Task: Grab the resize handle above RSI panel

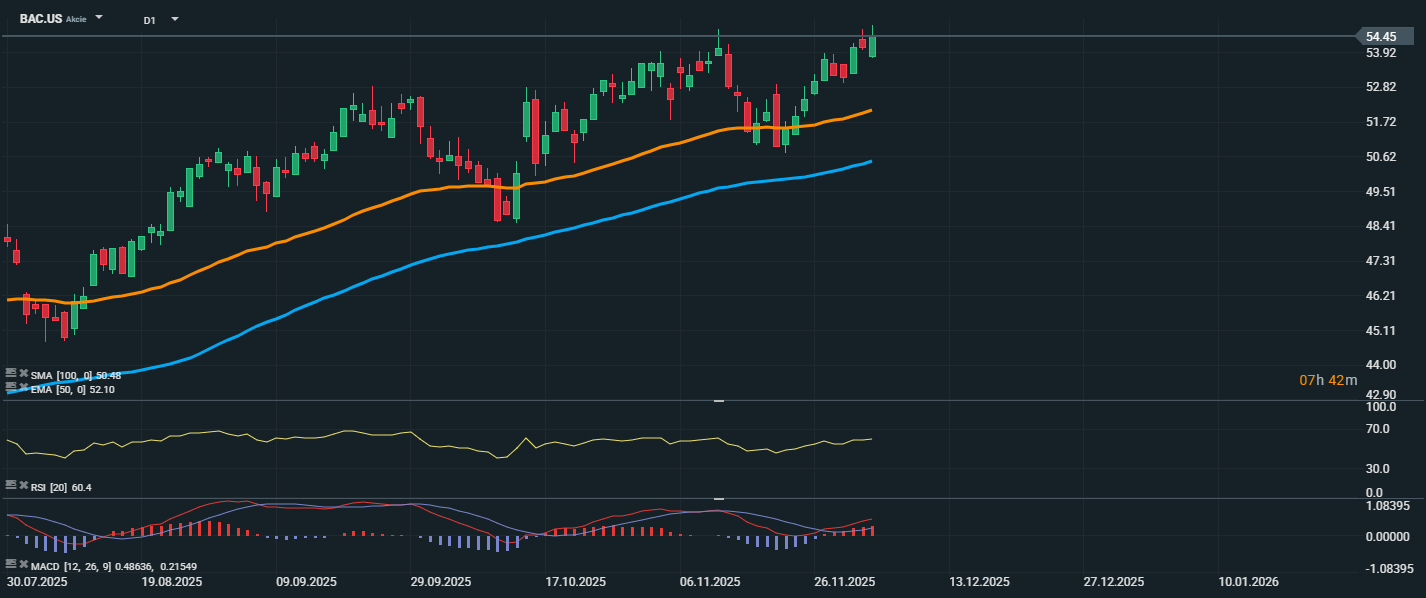Action: point(718,401)
